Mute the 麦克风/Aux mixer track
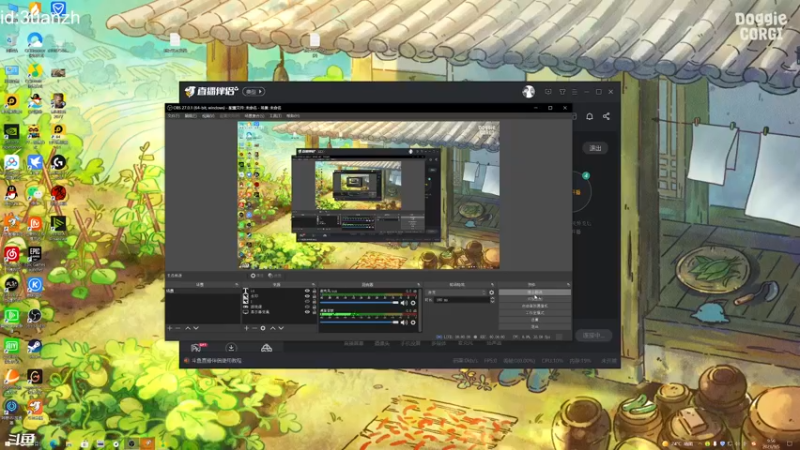The width and height of the screenshot is (800, 450). 404,303
